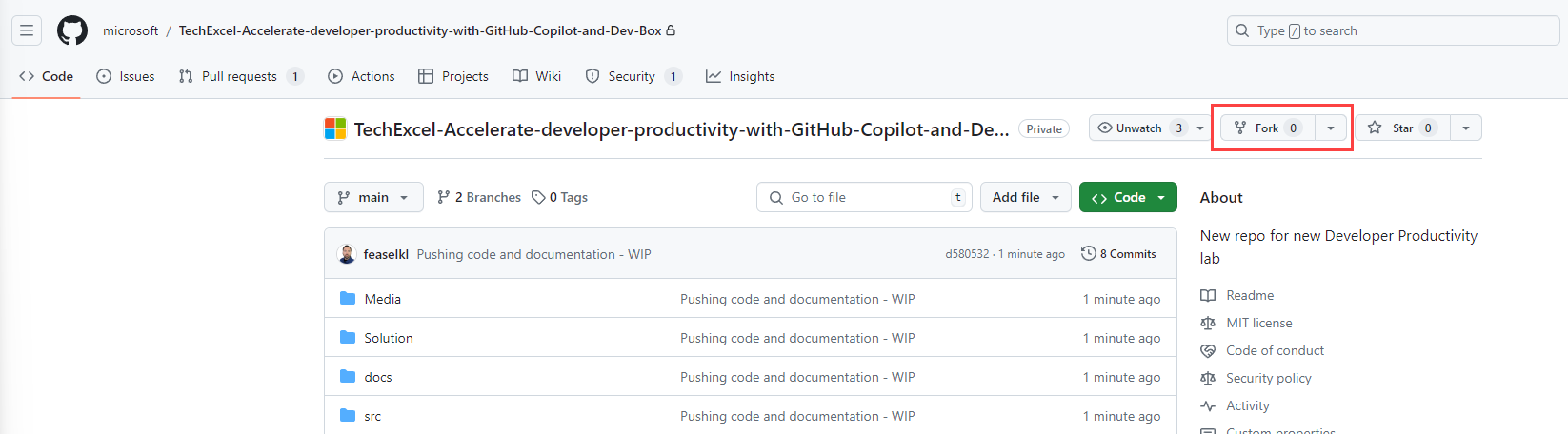View the 8 Commits history
This screenshot has width=1568, height=434.
1118,254
